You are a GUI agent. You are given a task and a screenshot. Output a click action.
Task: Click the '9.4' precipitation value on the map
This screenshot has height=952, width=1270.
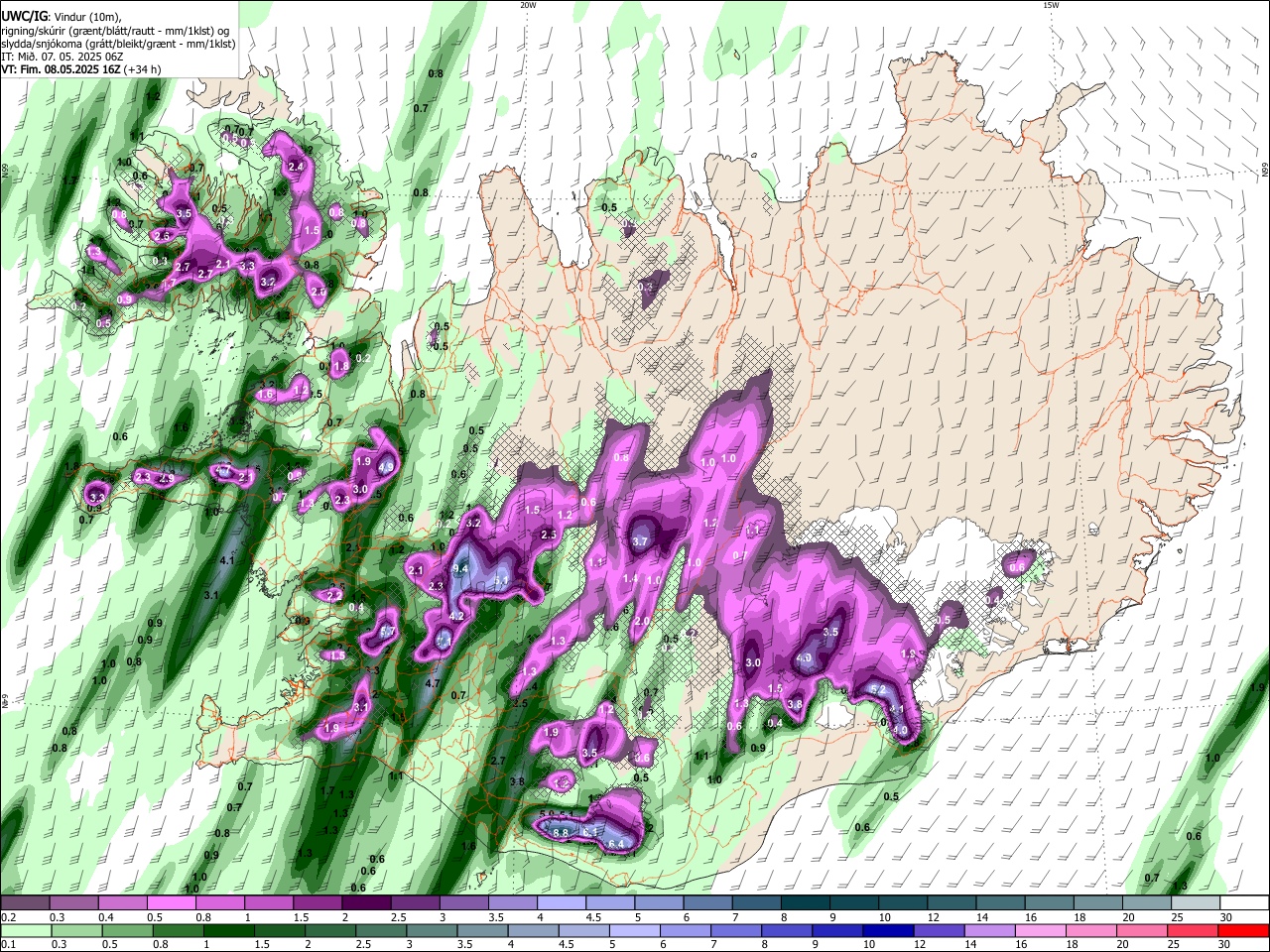(x=460, y=569)
